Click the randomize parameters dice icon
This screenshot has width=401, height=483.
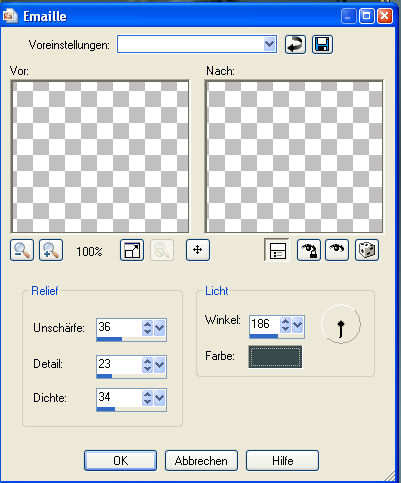pos(367,250)
